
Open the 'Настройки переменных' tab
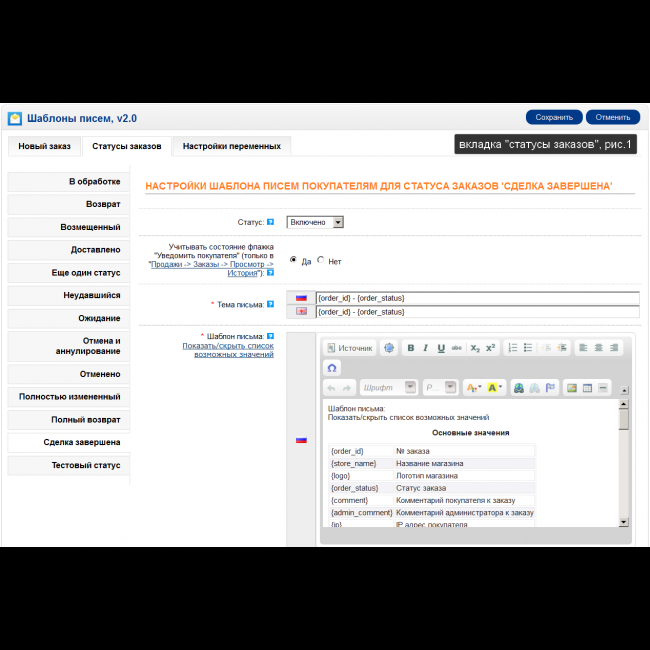pos(231,146)
